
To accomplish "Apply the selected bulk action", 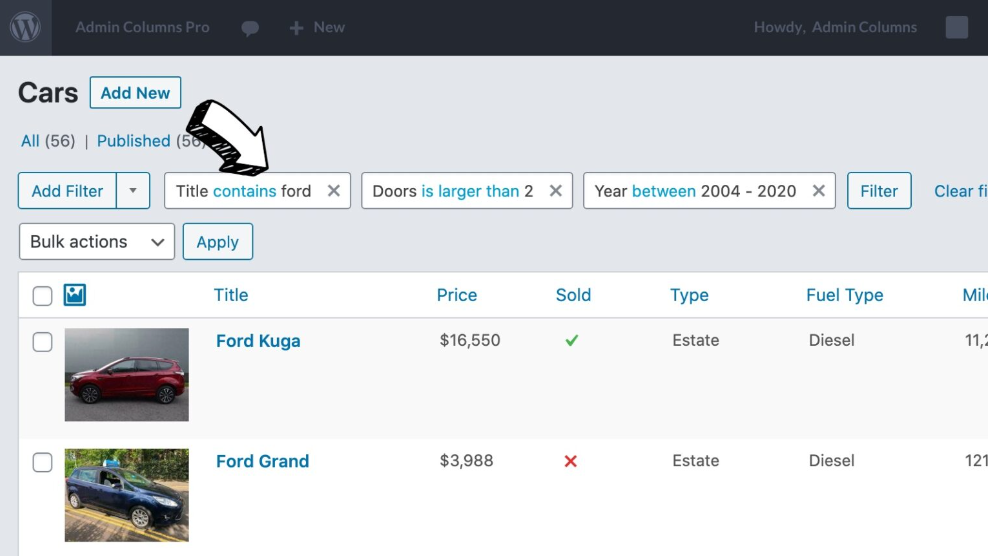I will 217,241.
